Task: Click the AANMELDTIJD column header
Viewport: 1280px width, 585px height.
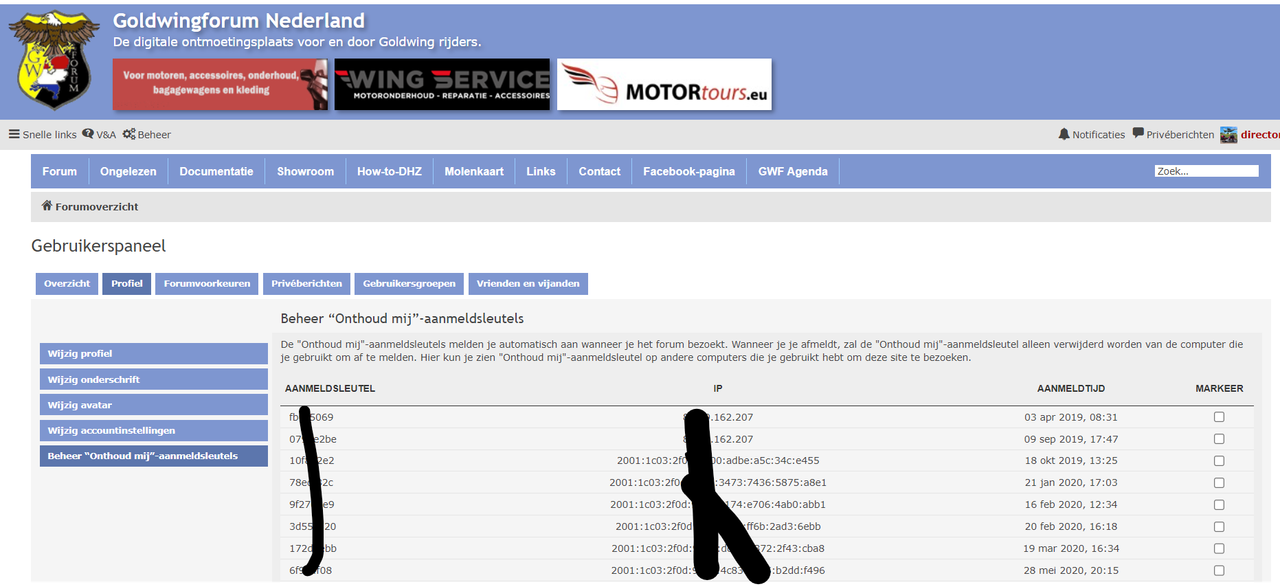Action: 1071,388
